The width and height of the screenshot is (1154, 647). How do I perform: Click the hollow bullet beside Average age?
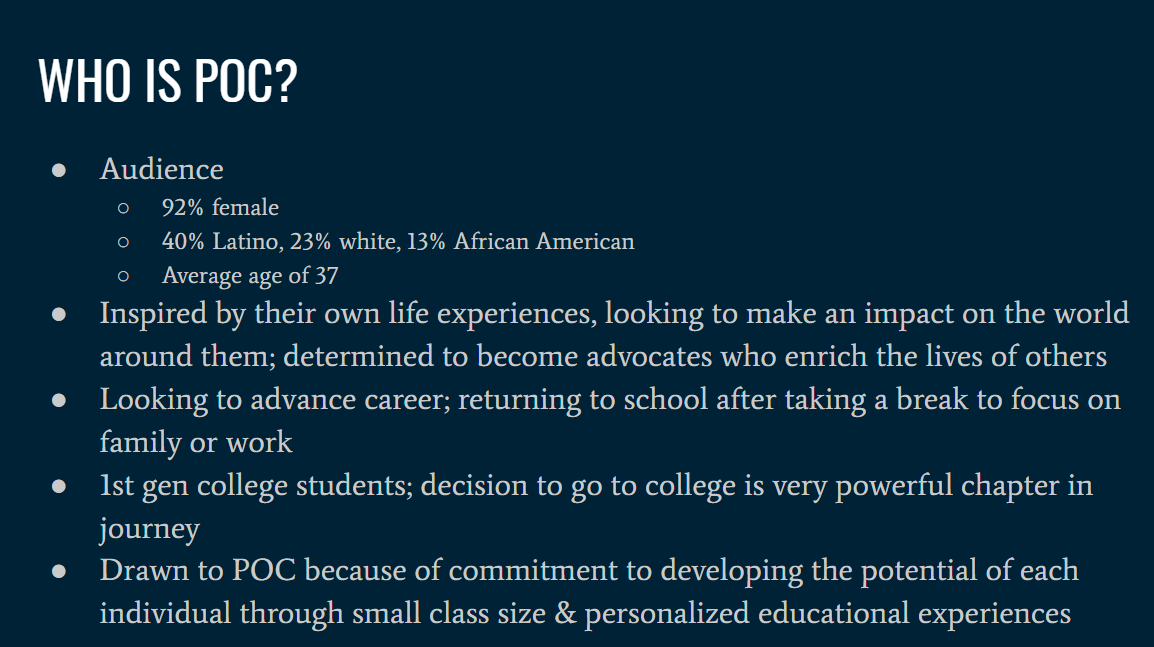click(124, 276)
